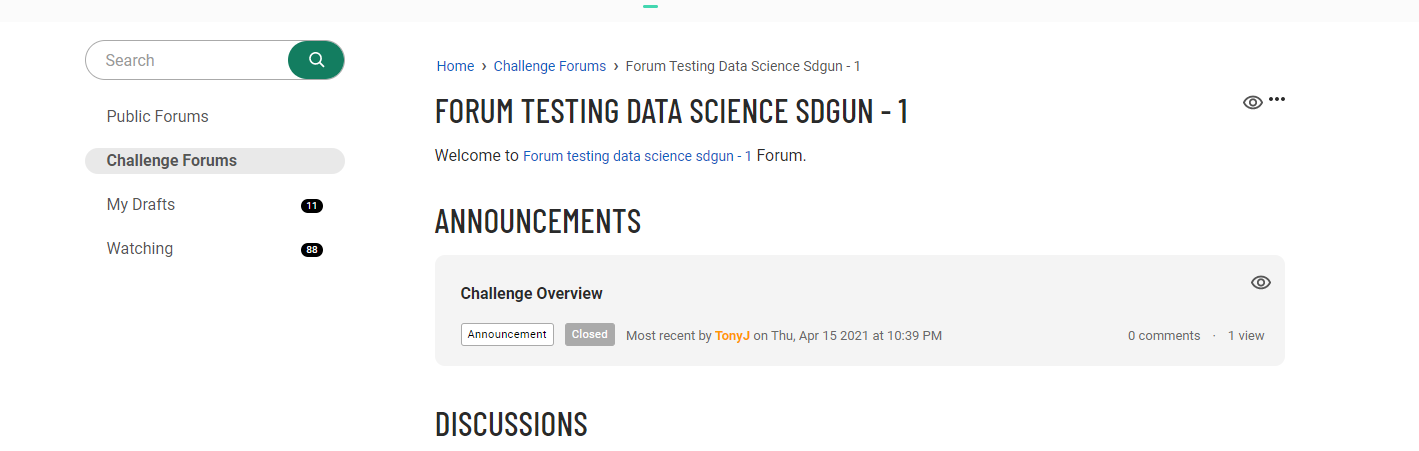Open Public Forums in the sidebar
1419x451 pixels.
[x=158, y=116]
